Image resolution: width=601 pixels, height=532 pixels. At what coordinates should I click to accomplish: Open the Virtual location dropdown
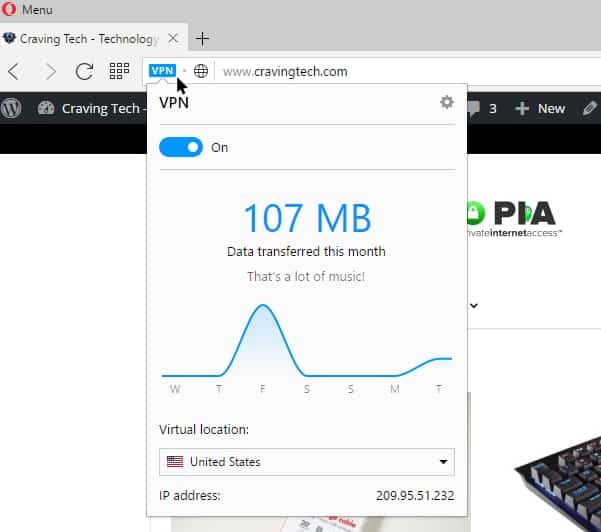(x=307, y=462)
